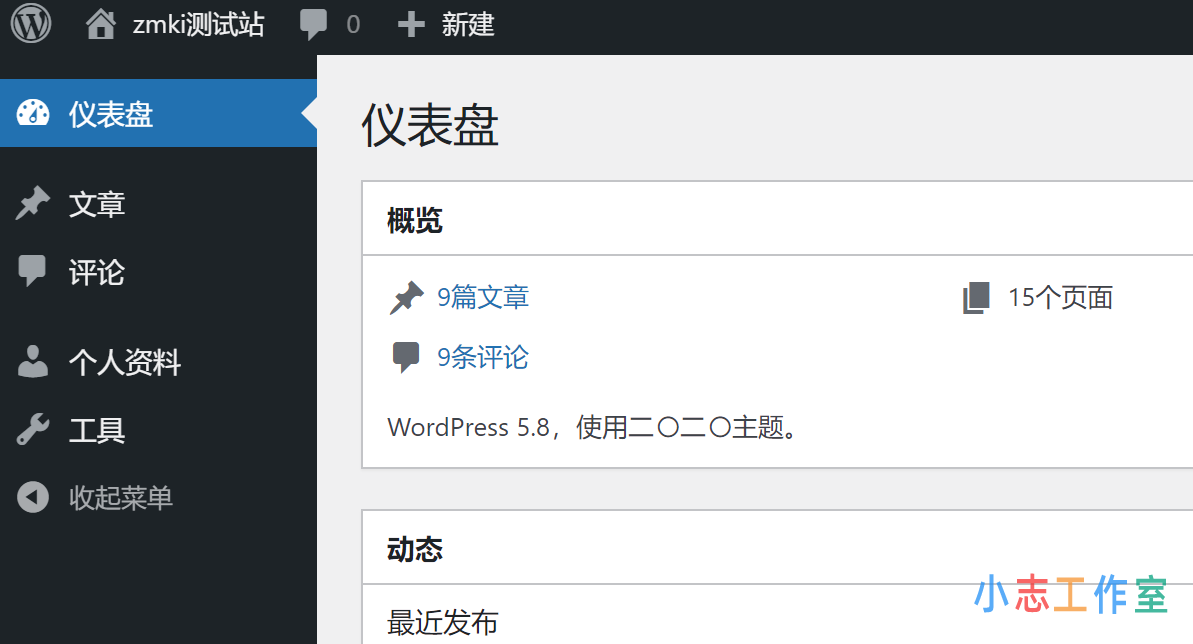Click the comment icon beside 9条评论
This screenshot has width=1193, height=644.
pos(407,355)
